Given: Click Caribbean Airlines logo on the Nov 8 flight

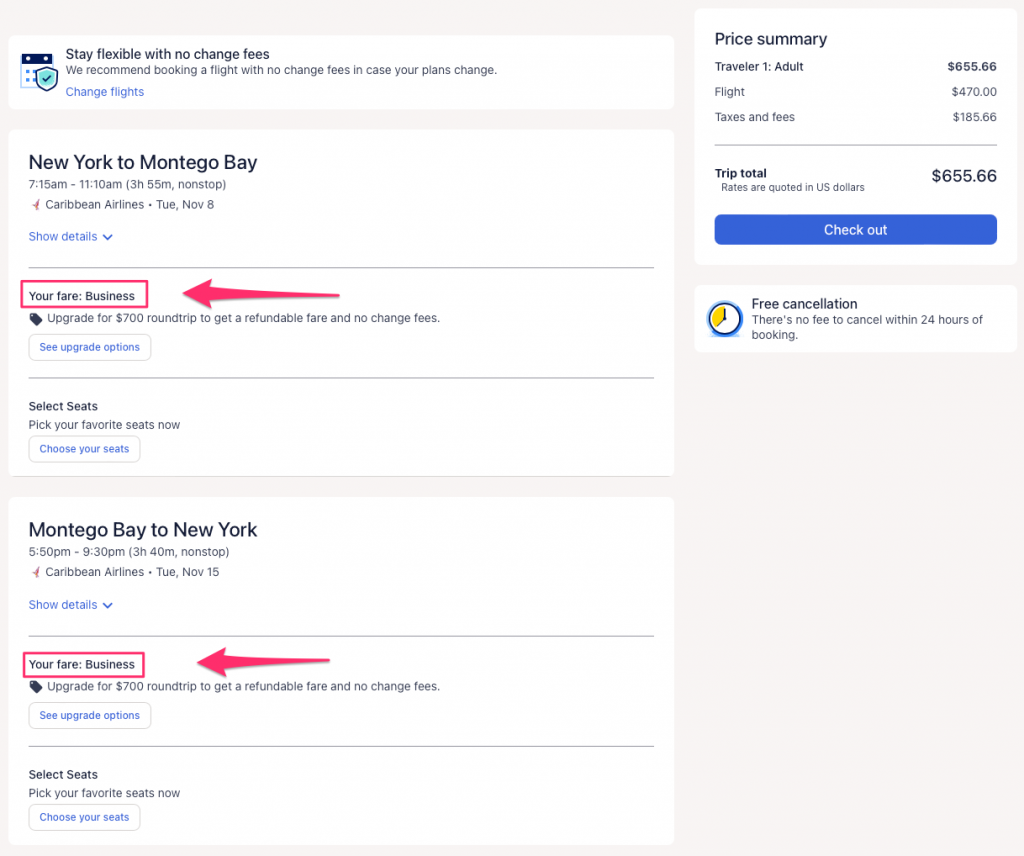Looking at the screenshot, I should (36, 205).
